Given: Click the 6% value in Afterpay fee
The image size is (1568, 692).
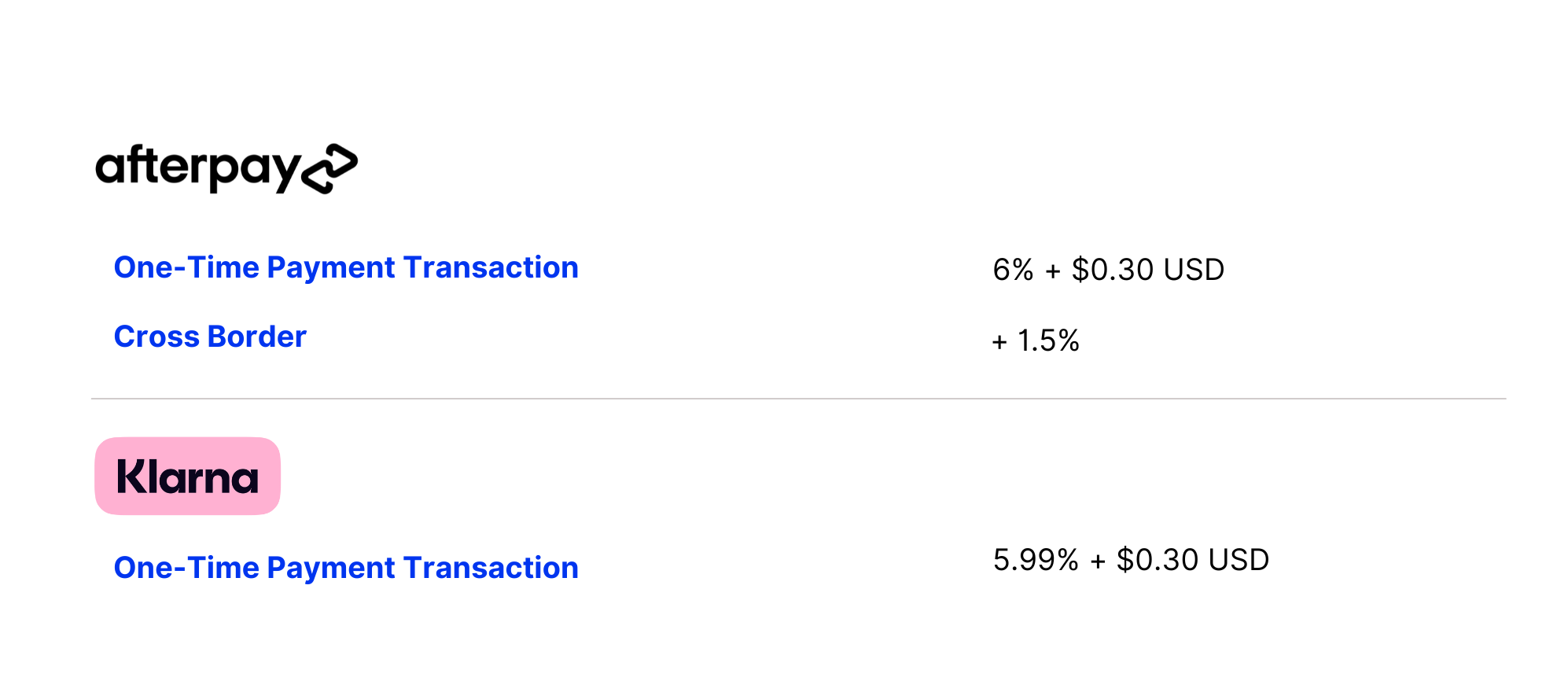Looking at the screenshot, I should (1013, 270).
